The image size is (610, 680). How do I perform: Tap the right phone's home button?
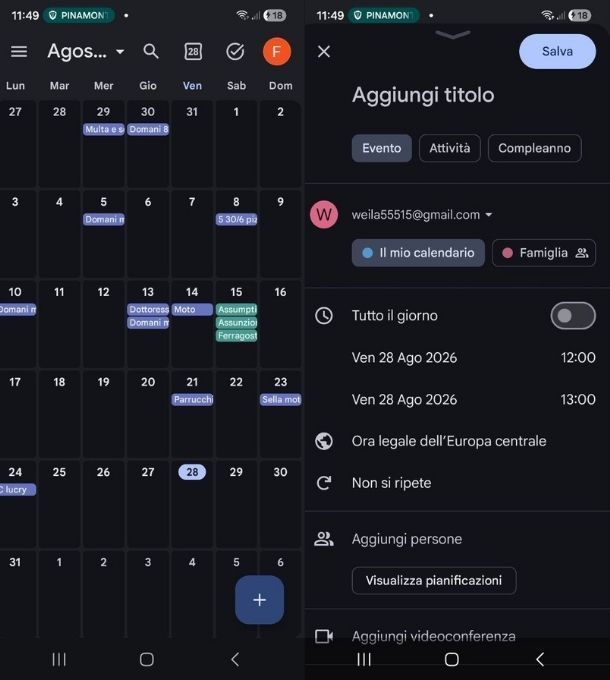tap(452, 660)
